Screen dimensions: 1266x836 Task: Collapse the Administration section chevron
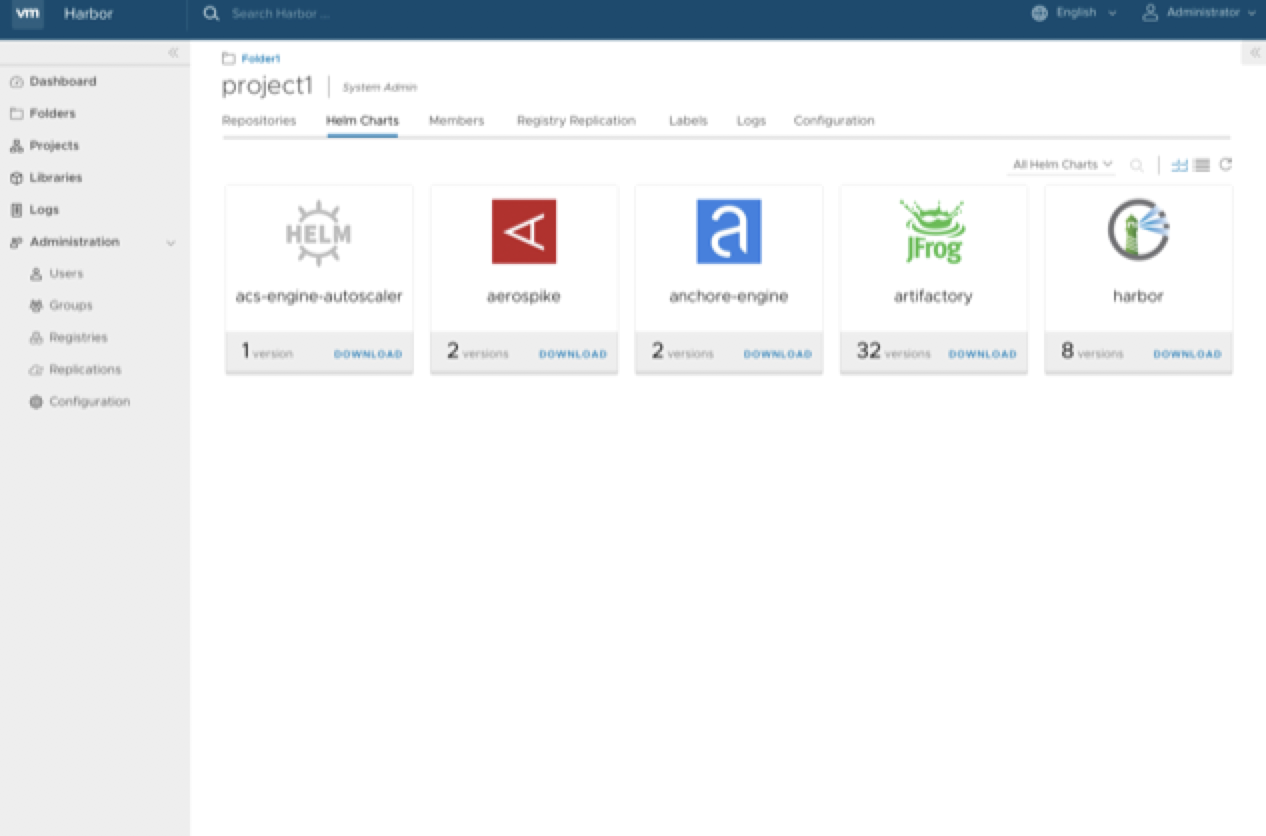[x=171, y=243]
